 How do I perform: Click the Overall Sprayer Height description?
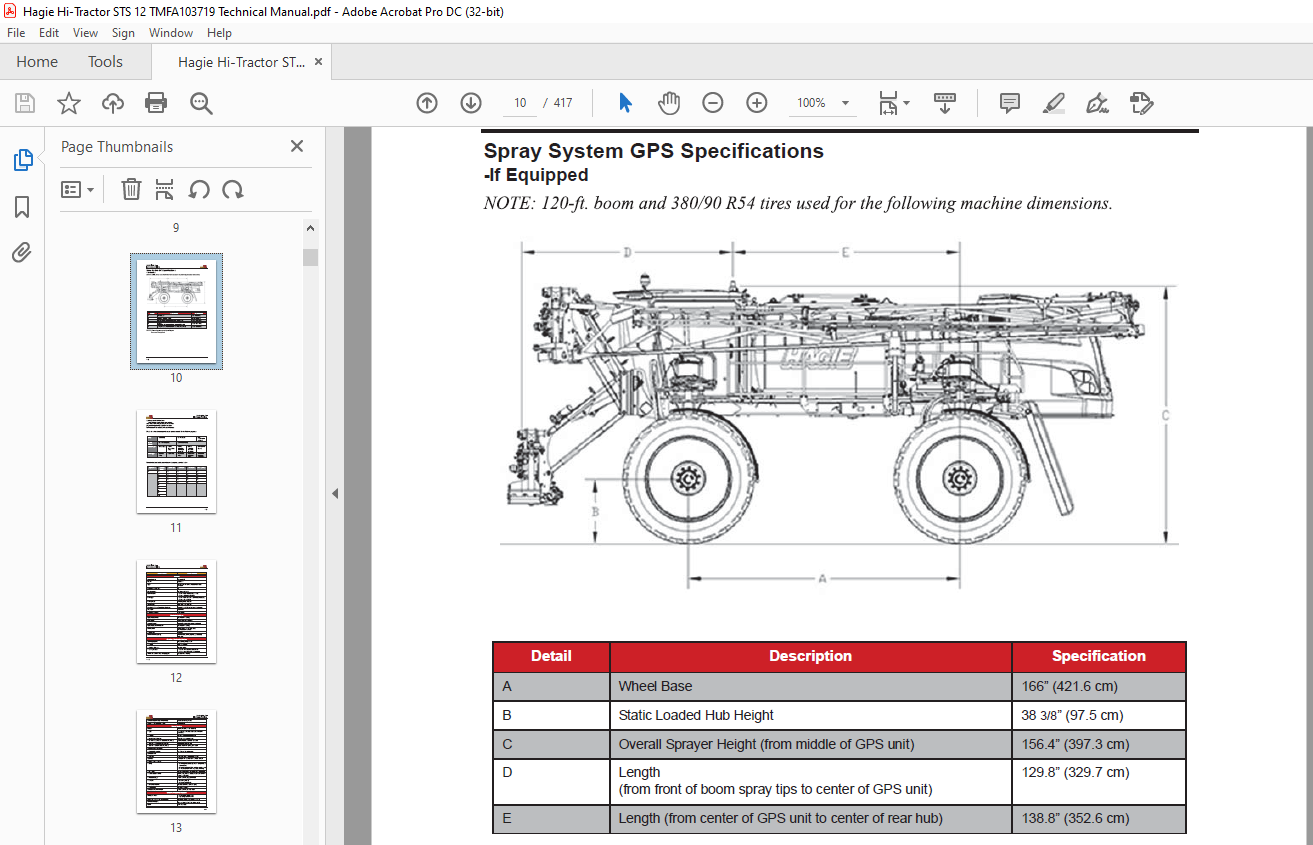point(811,744)
